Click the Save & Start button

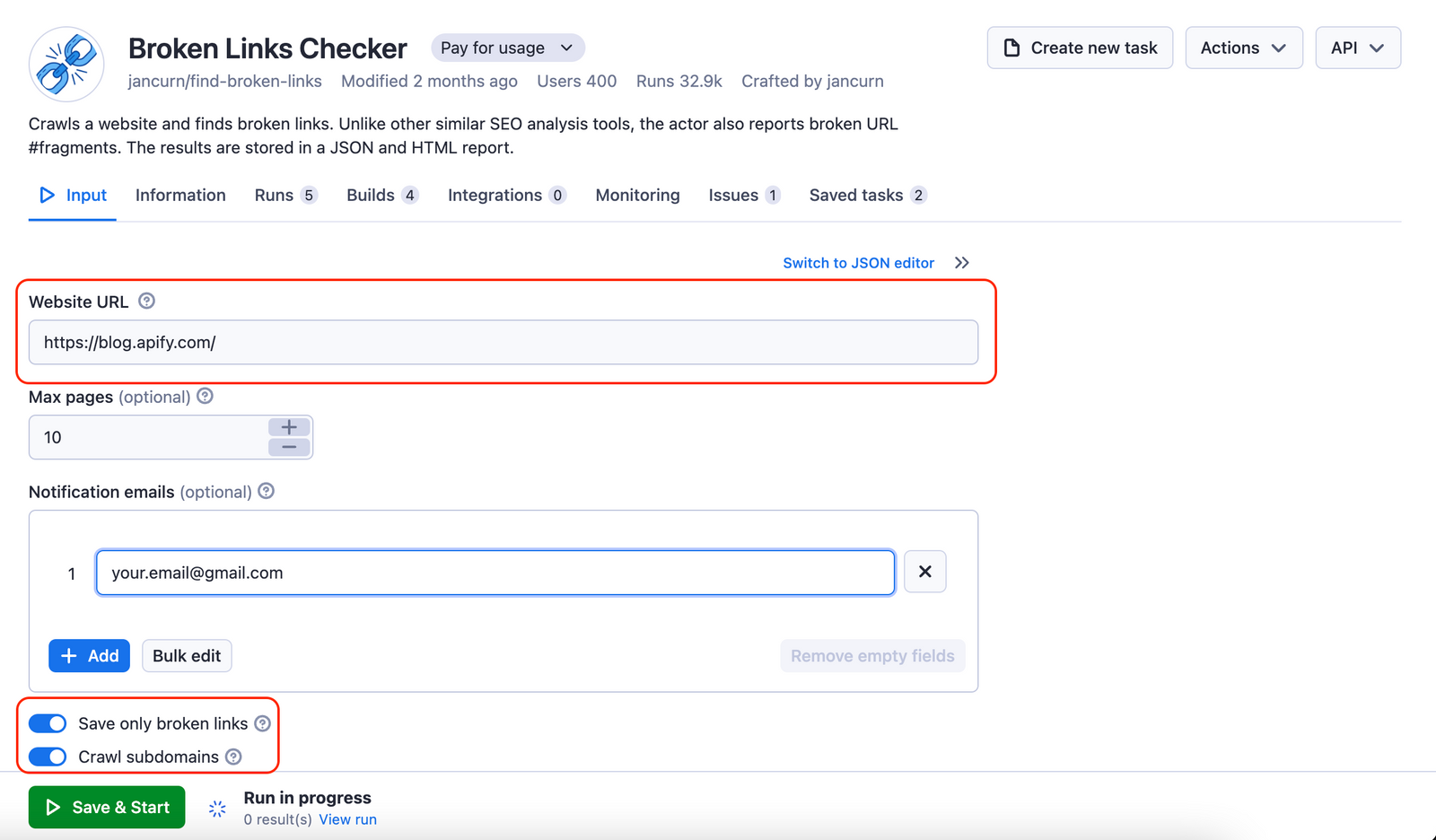(106, 807)
